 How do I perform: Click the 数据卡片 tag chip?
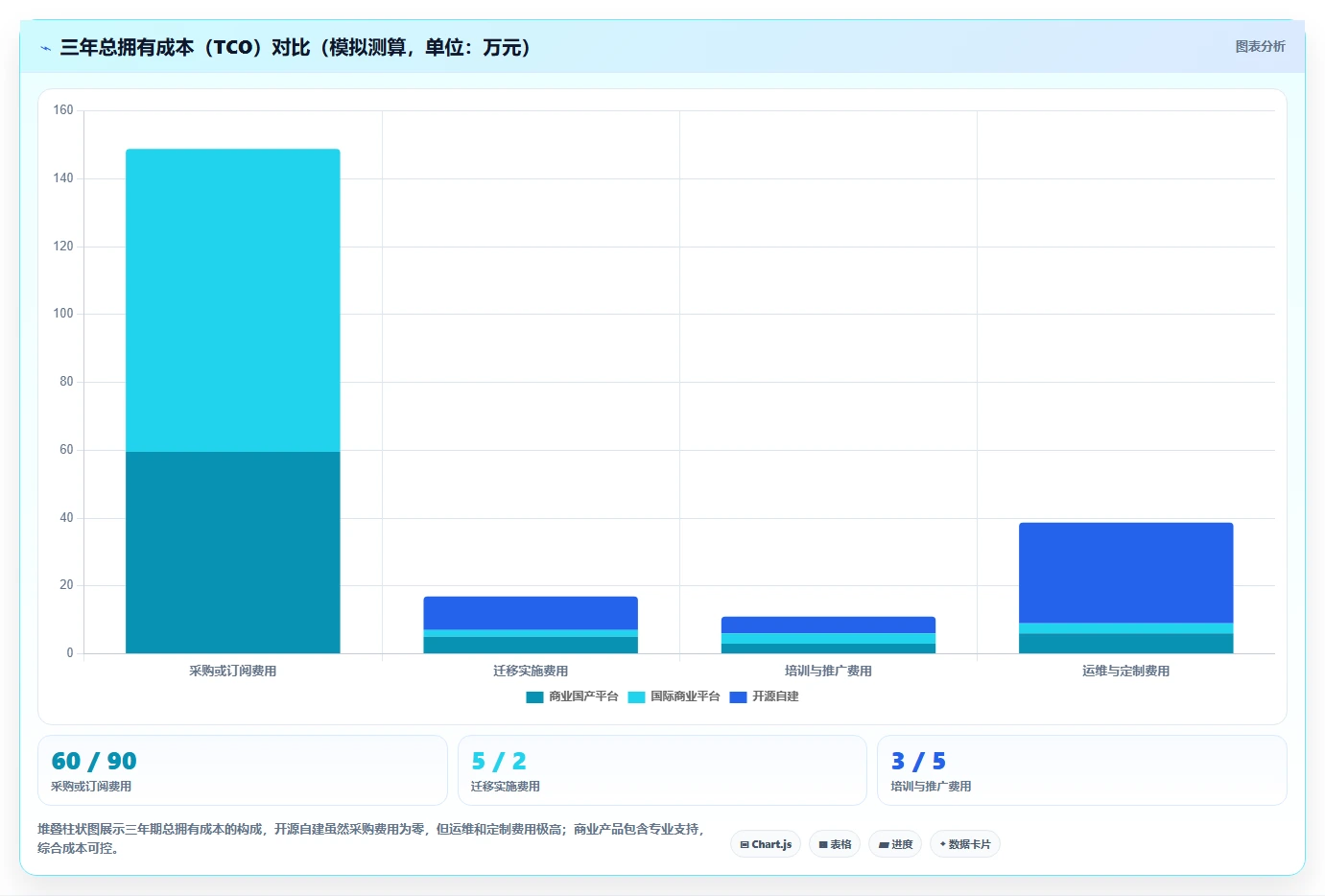pyautogui.click(x=965, y=844)
